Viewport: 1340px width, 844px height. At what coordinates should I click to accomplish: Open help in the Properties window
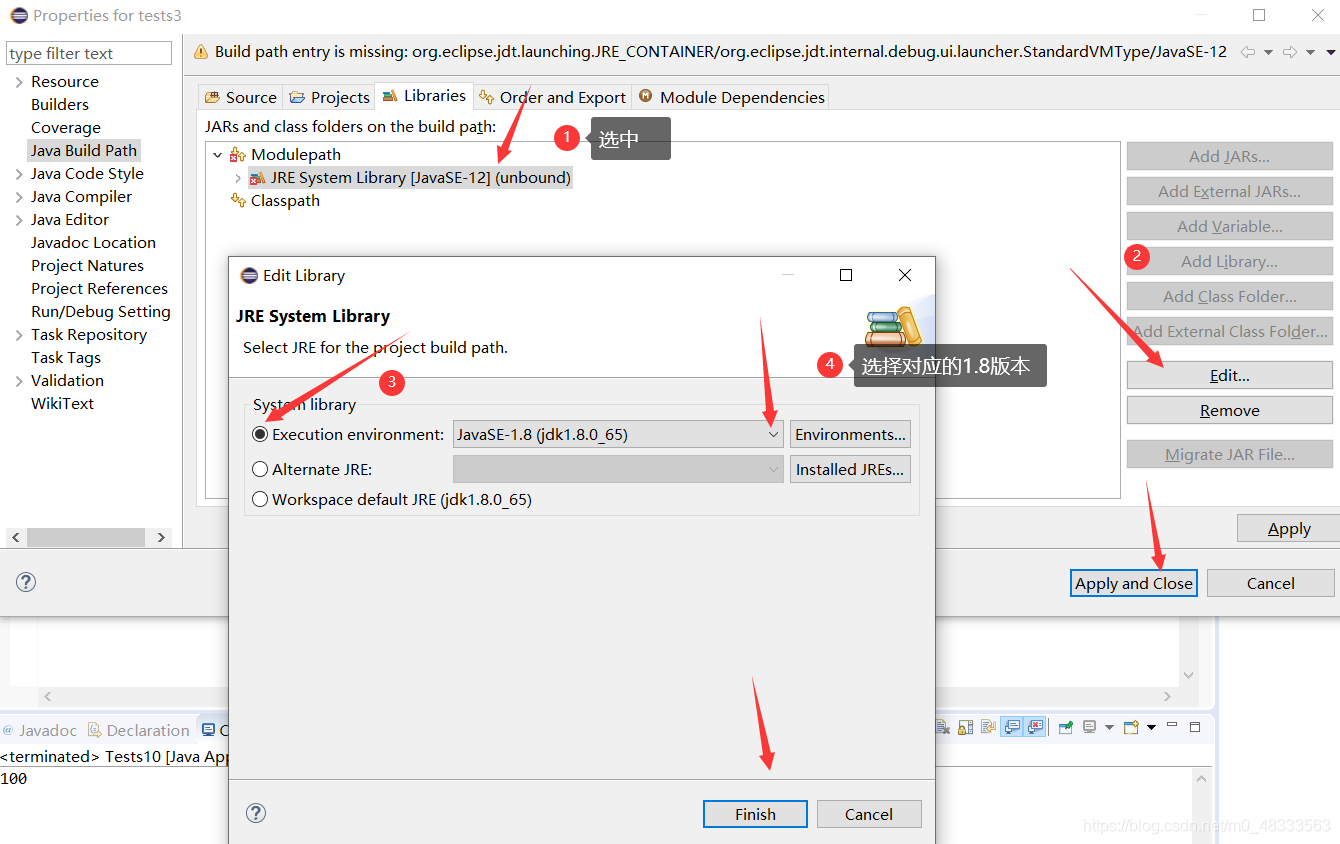pos(27,582)
